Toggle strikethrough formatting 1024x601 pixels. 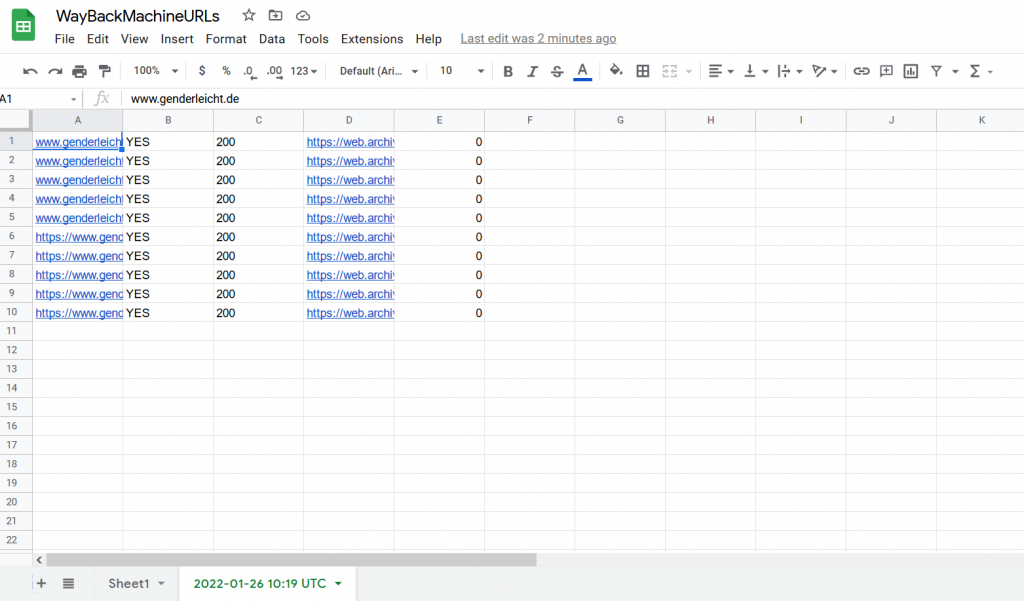click(x=557, y=71)
